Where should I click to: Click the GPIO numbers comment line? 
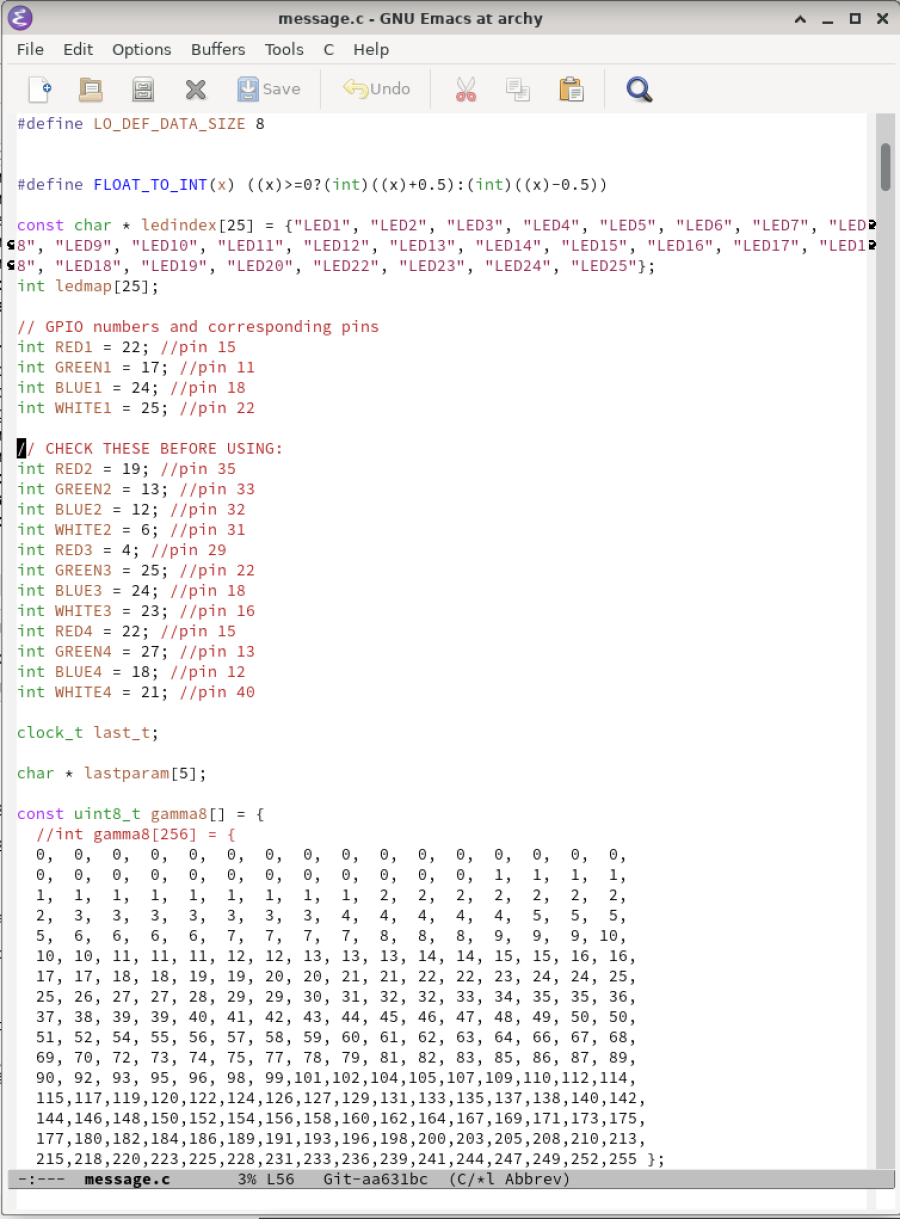(x=198, y=327)
